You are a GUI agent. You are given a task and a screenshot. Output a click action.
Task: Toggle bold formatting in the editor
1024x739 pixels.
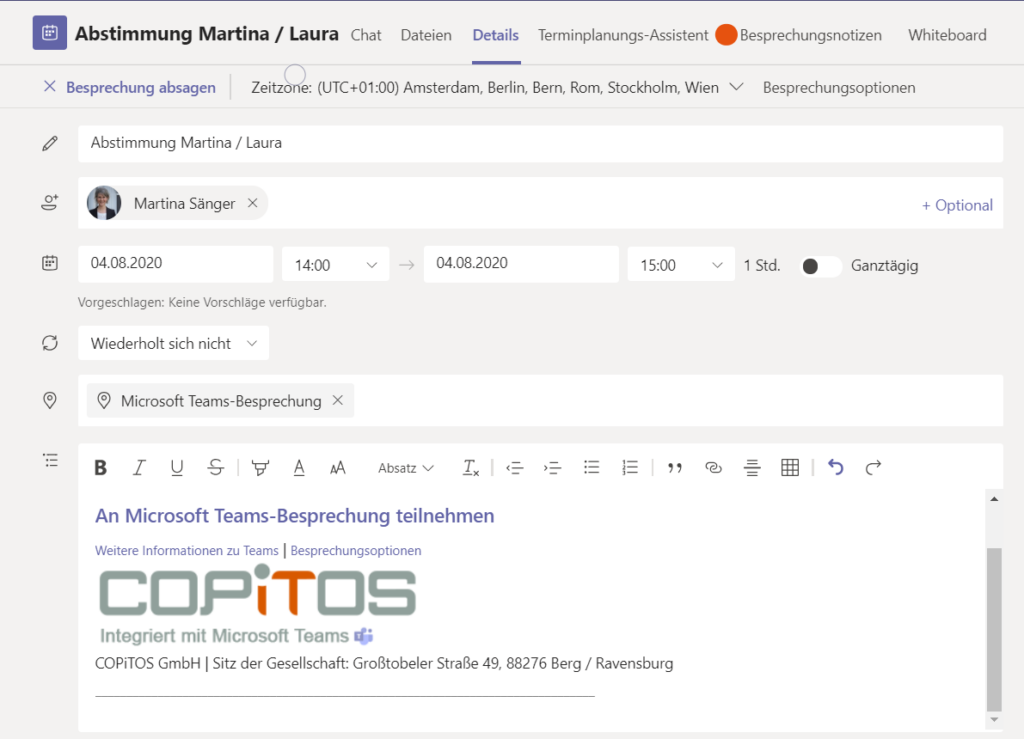pyautogui.click(x=101, y=467)
